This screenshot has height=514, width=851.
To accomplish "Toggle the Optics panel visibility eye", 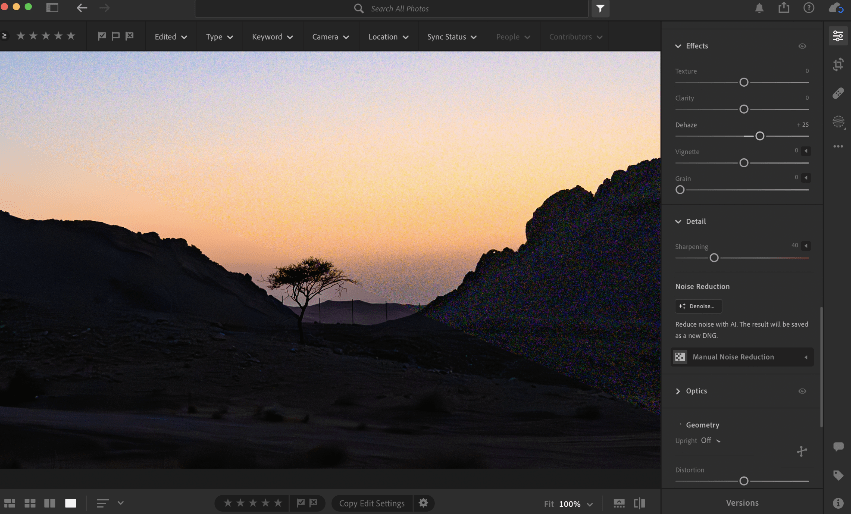I will coord(802,391).
